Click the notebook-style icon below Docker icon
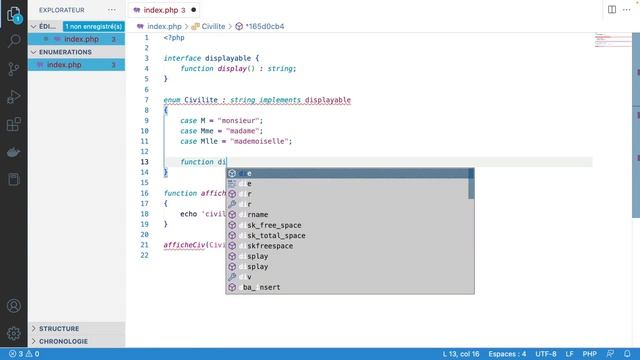This screenshot has width=640, height=360. (14, 179)
